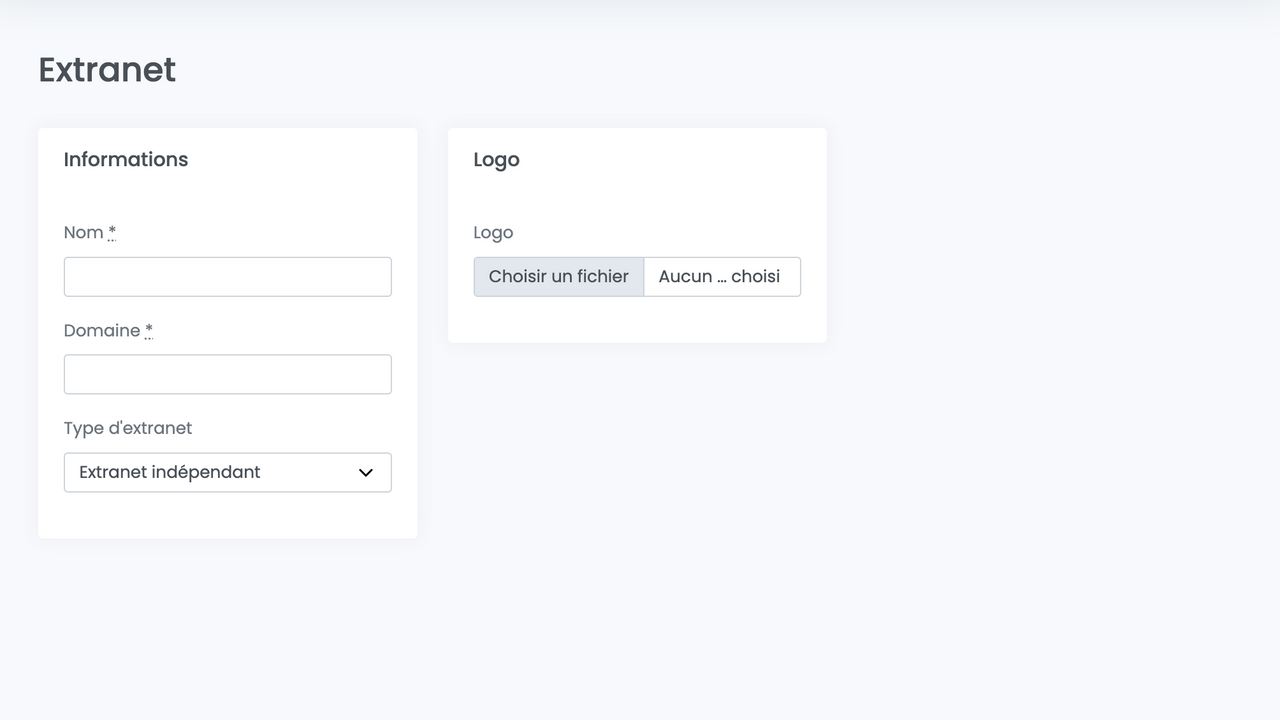Click the chevron arrow in the extranet type select
Viewport: 1280px width, 720px height.
pyautogui.click(x=366, y=473)
